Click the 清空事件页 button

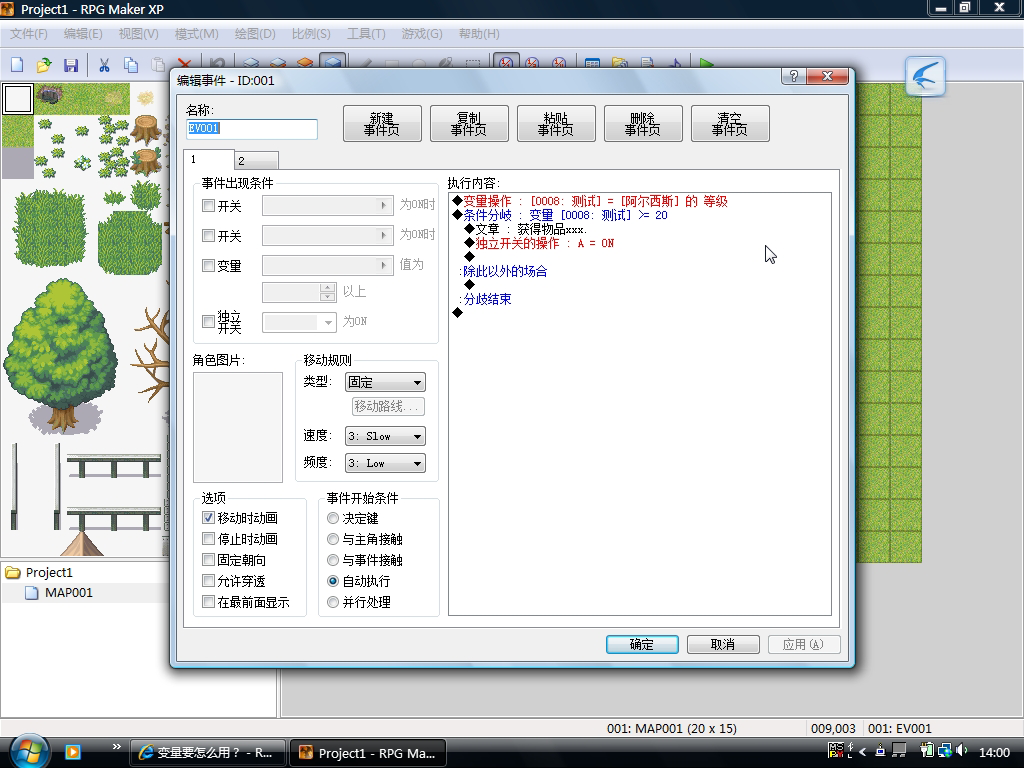point(730,123)
